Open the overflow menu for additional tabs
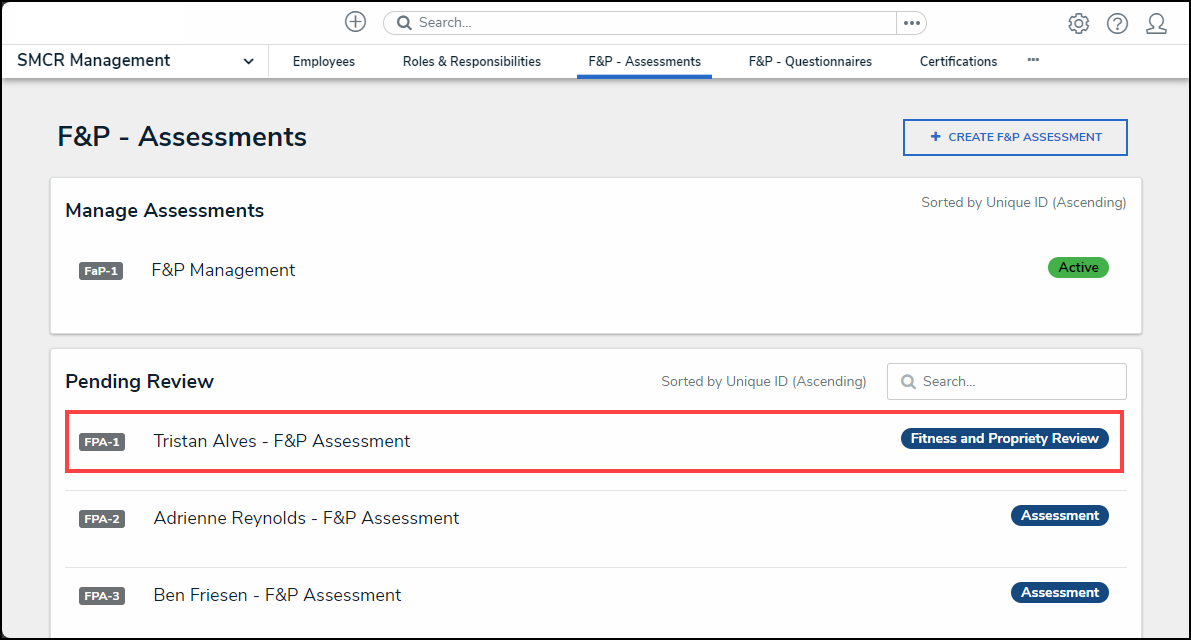Screen dimensions: 1191x640 tap(1033, 60)
